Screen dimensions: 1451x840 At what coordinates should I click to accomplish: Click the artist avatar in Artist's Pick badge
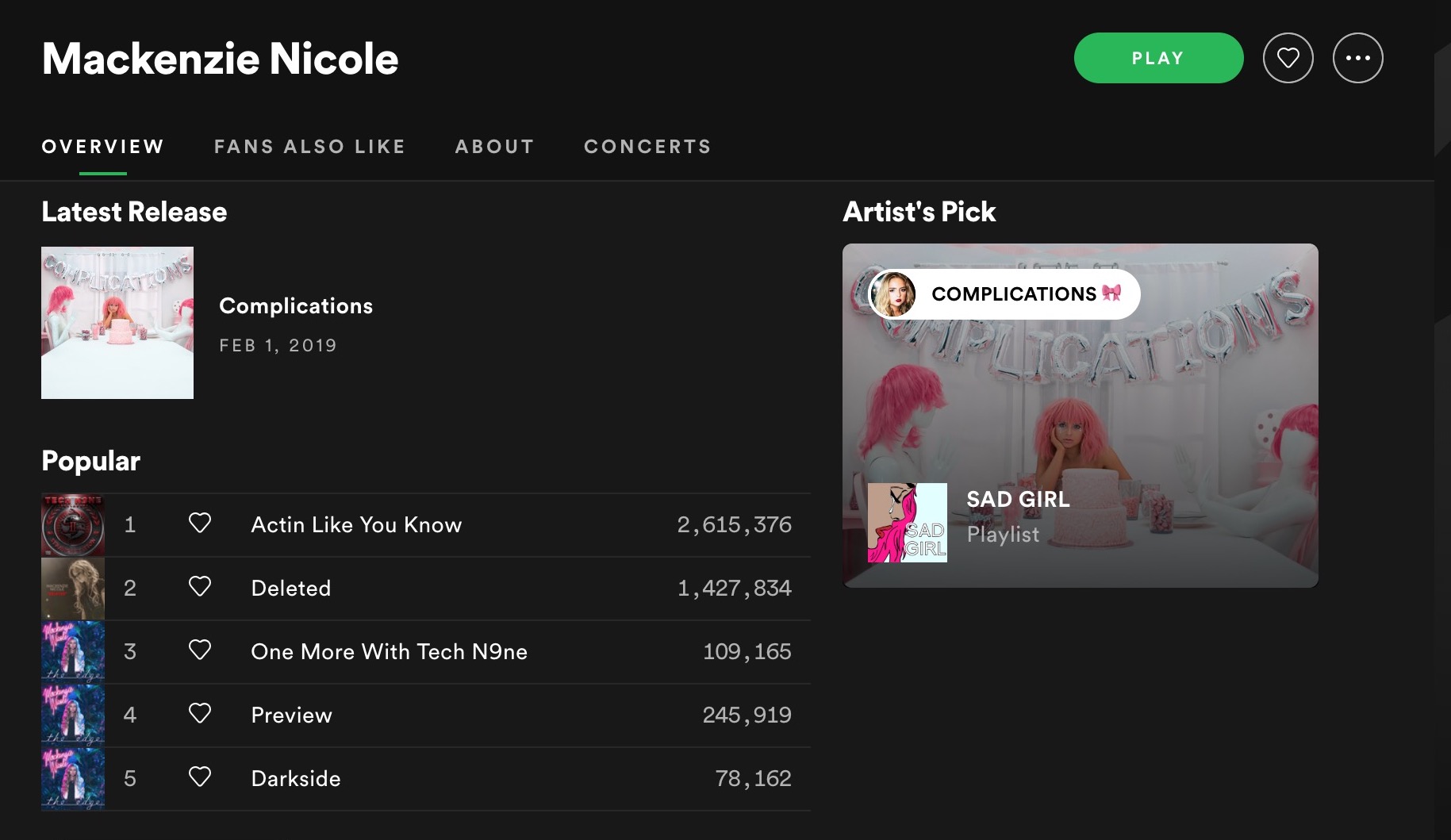point(893,294)
